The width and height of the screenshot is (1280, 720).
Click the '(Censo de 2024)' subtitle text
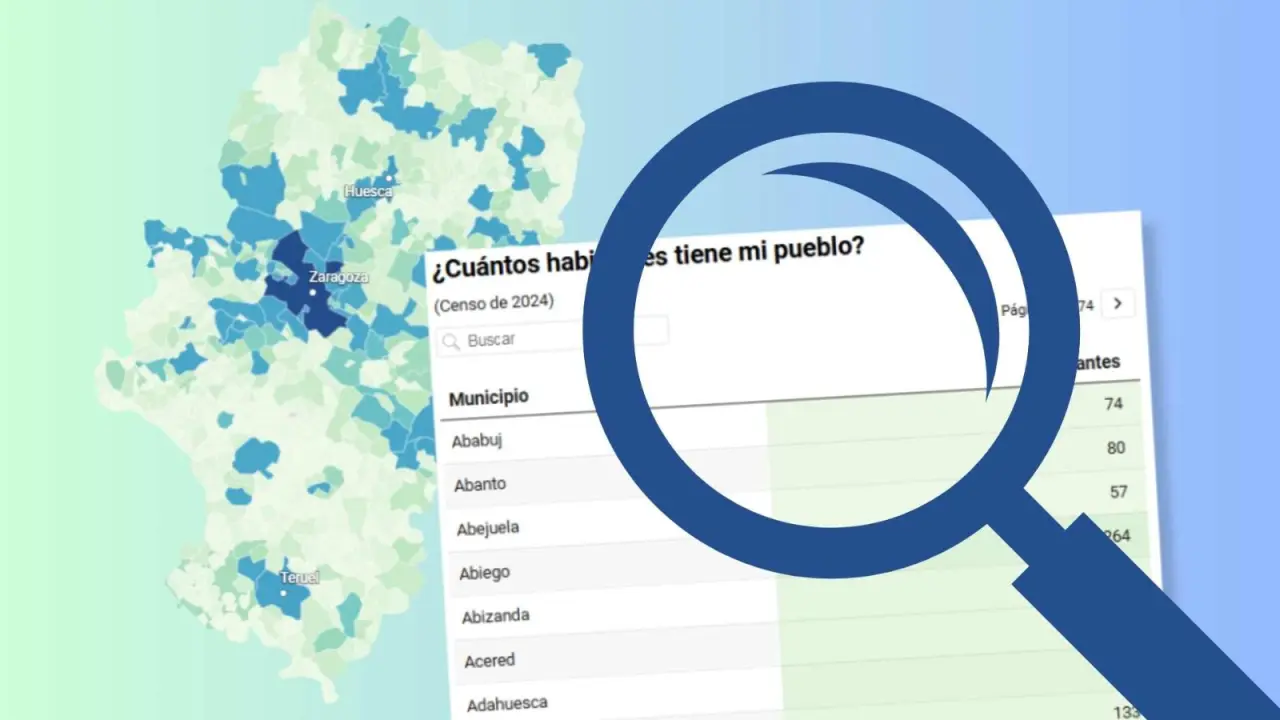(x=494, y=303)
